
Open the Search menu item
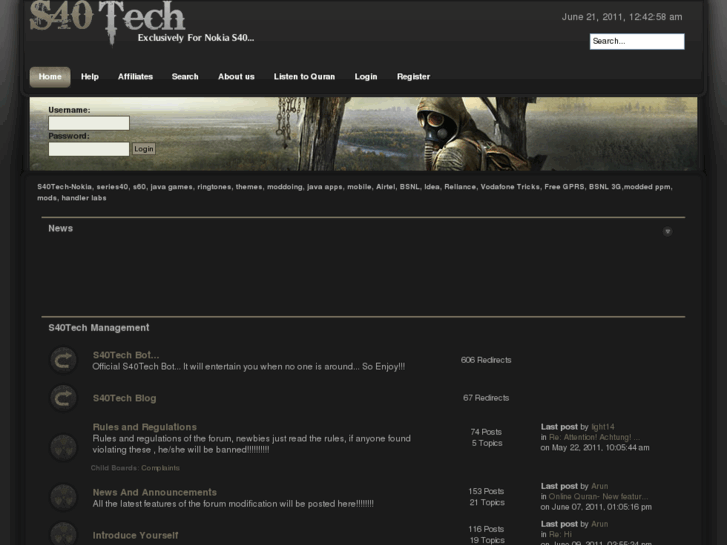pos(185,77)
